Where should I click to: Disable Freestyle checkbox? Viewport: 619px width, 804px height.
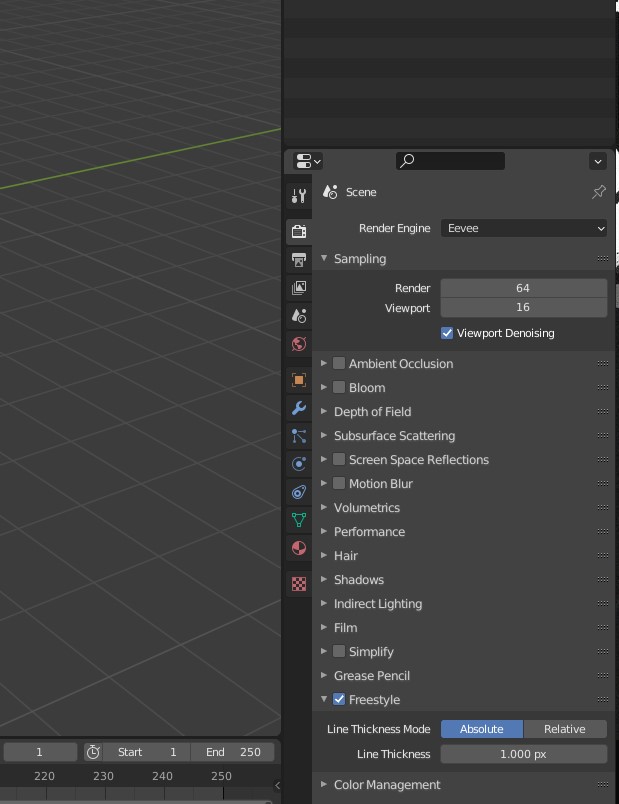[338, 699]
